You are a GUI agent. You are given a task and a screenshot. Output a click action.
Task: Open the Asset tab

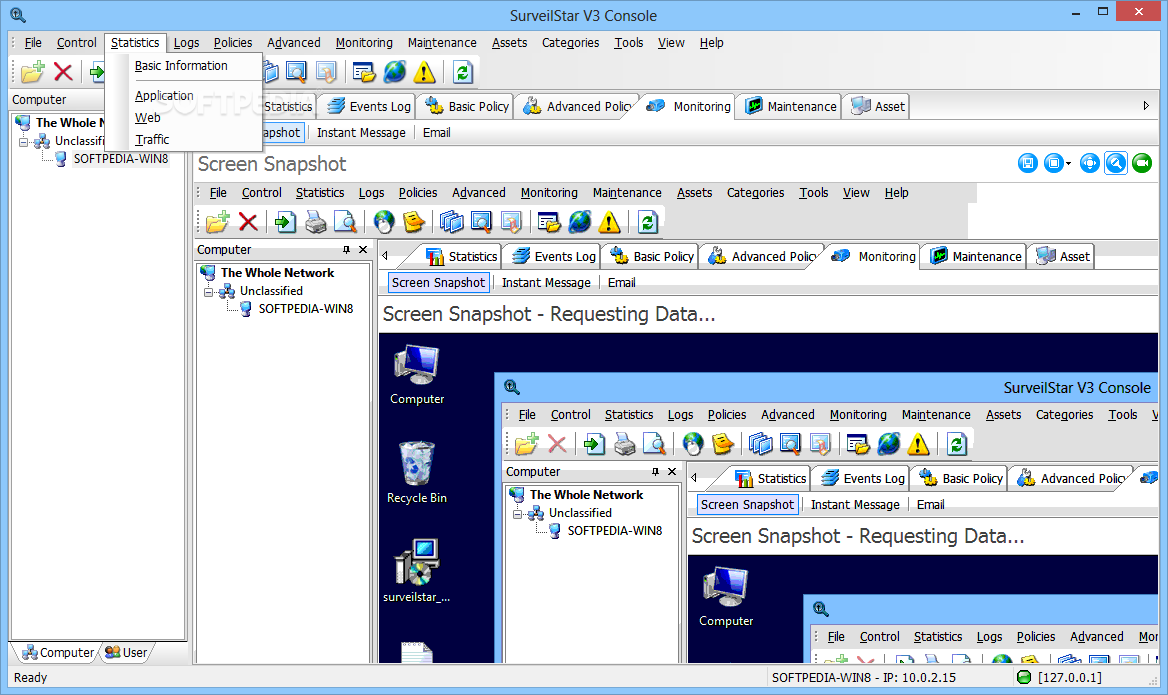click(878, 107)
